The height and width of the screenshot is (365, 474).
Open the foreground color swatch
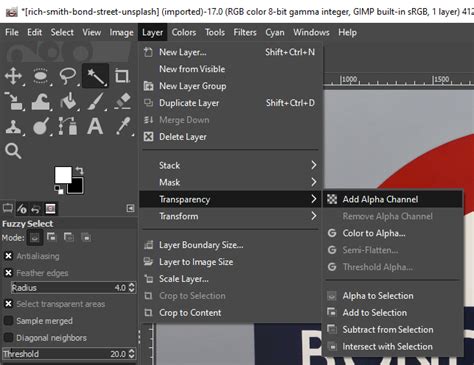click(63, 175)
